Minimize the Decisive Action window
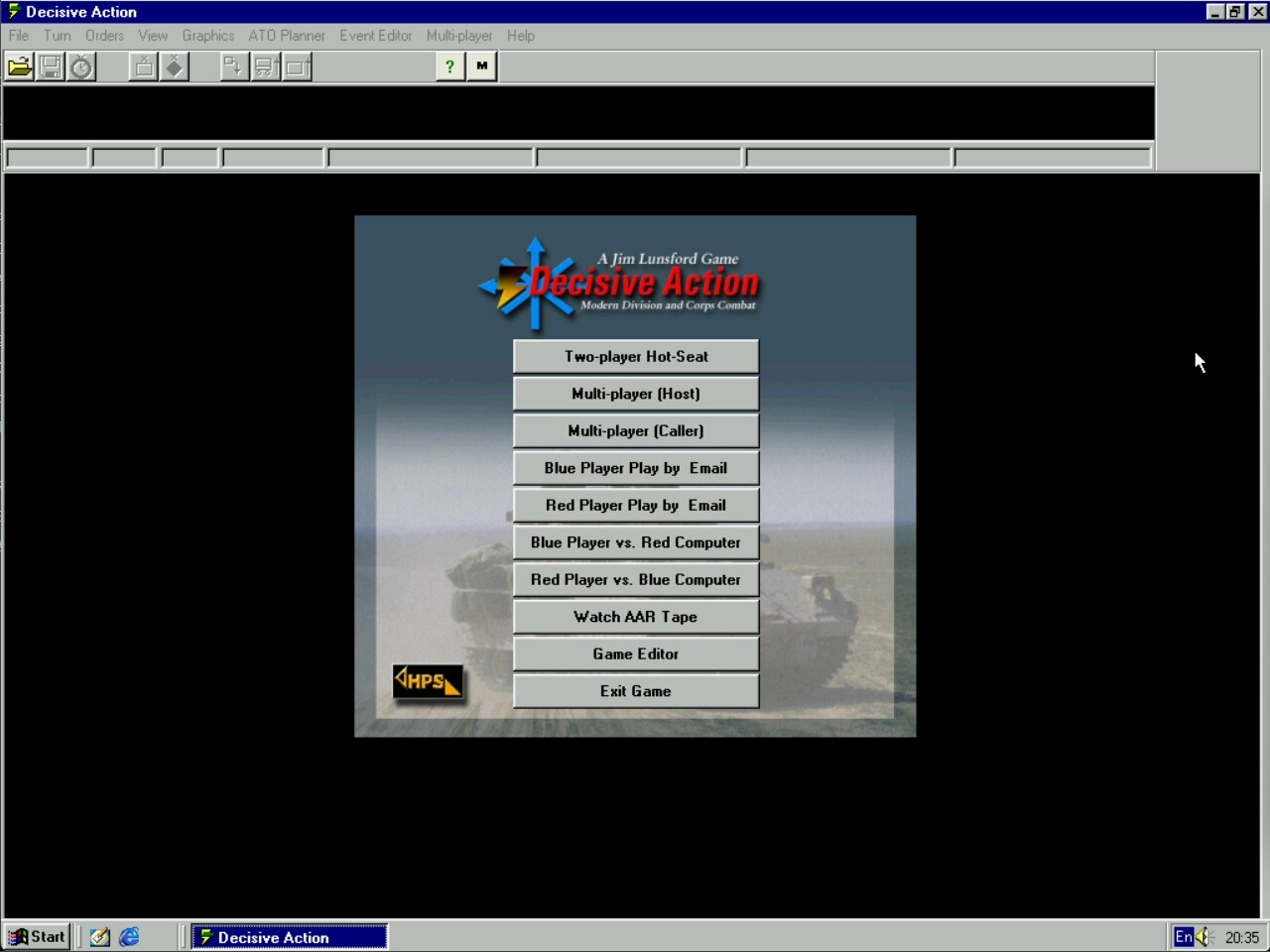Screen dimensions: 1270x952 pos(1215,12)
